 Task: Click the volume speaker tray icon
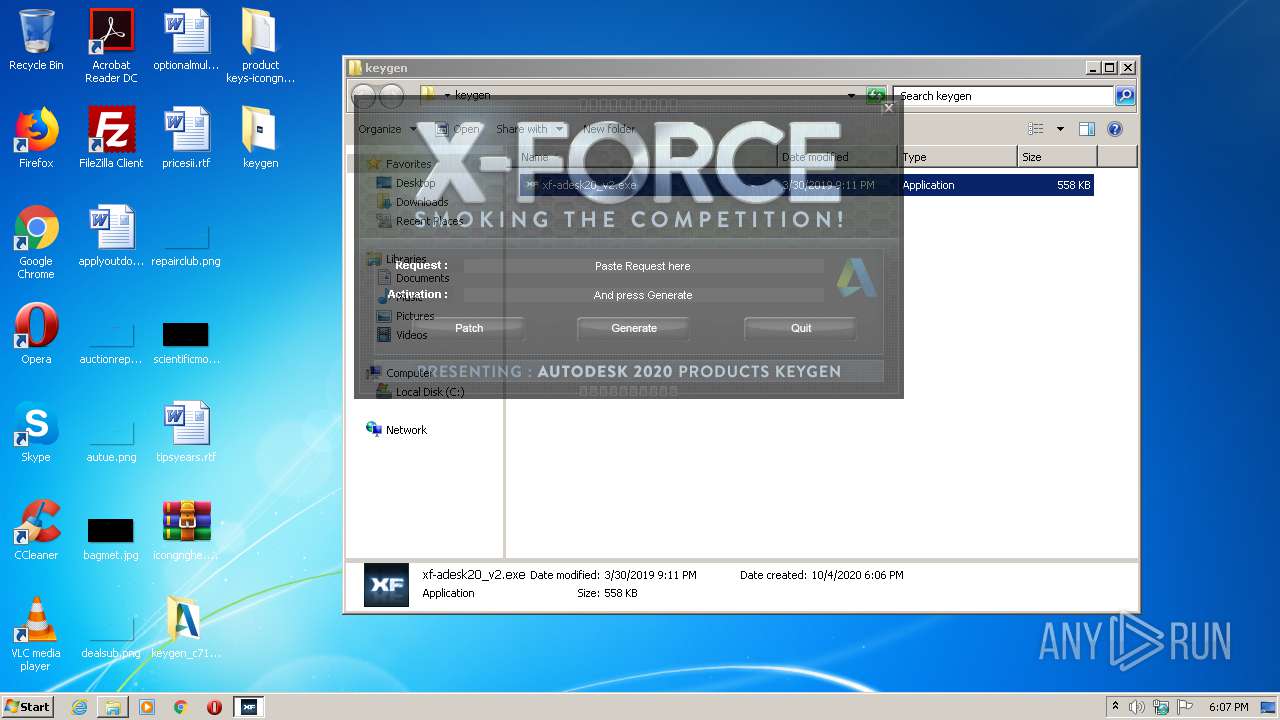tap(1137, 707)
